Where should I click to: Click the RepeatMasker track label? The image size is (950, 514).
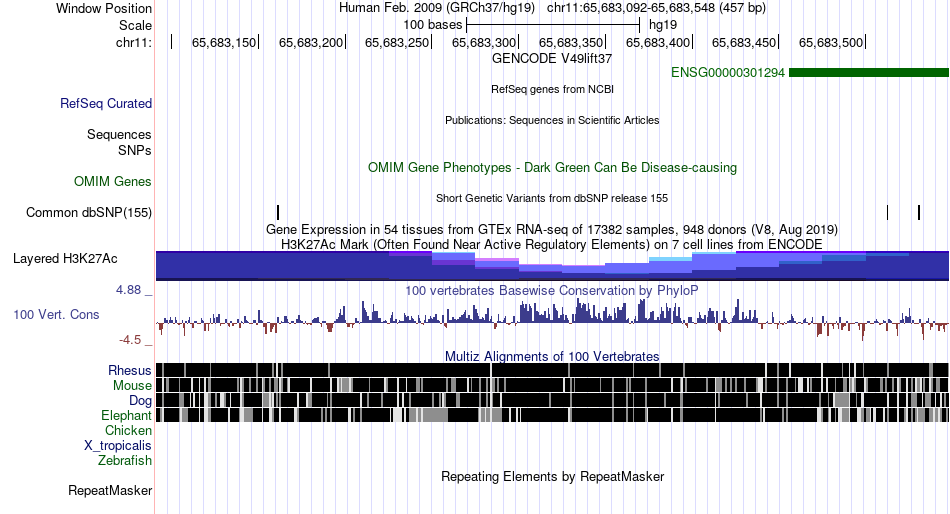110,490
